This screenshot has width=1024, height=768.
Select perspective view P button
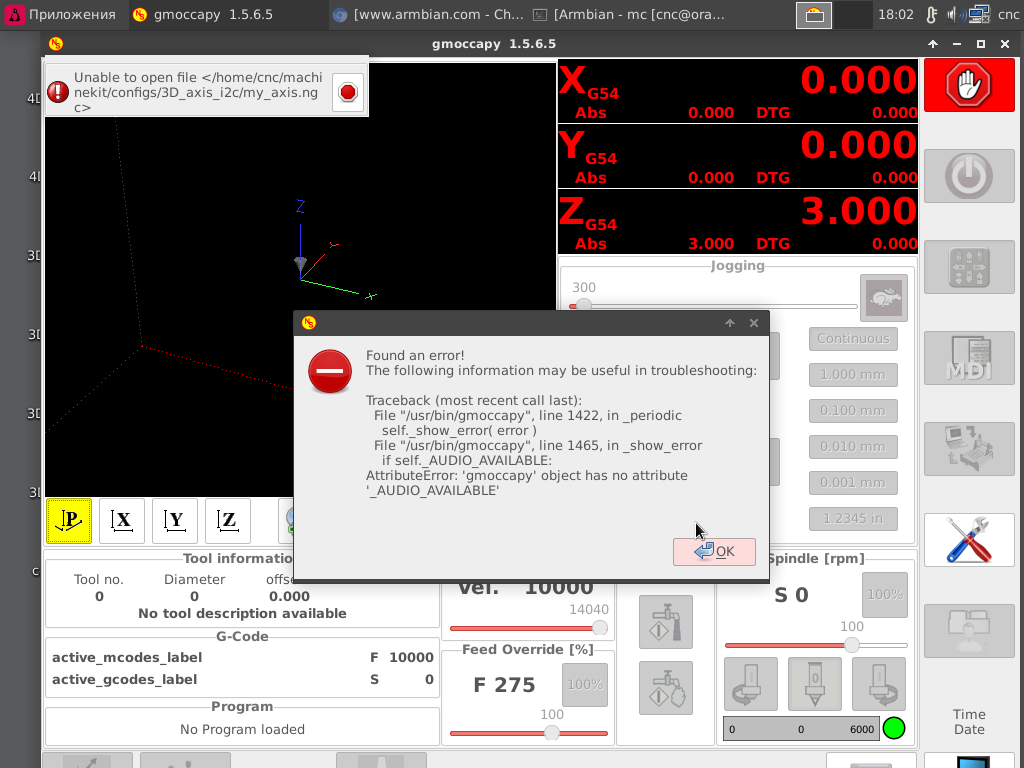tap(69, 520)
